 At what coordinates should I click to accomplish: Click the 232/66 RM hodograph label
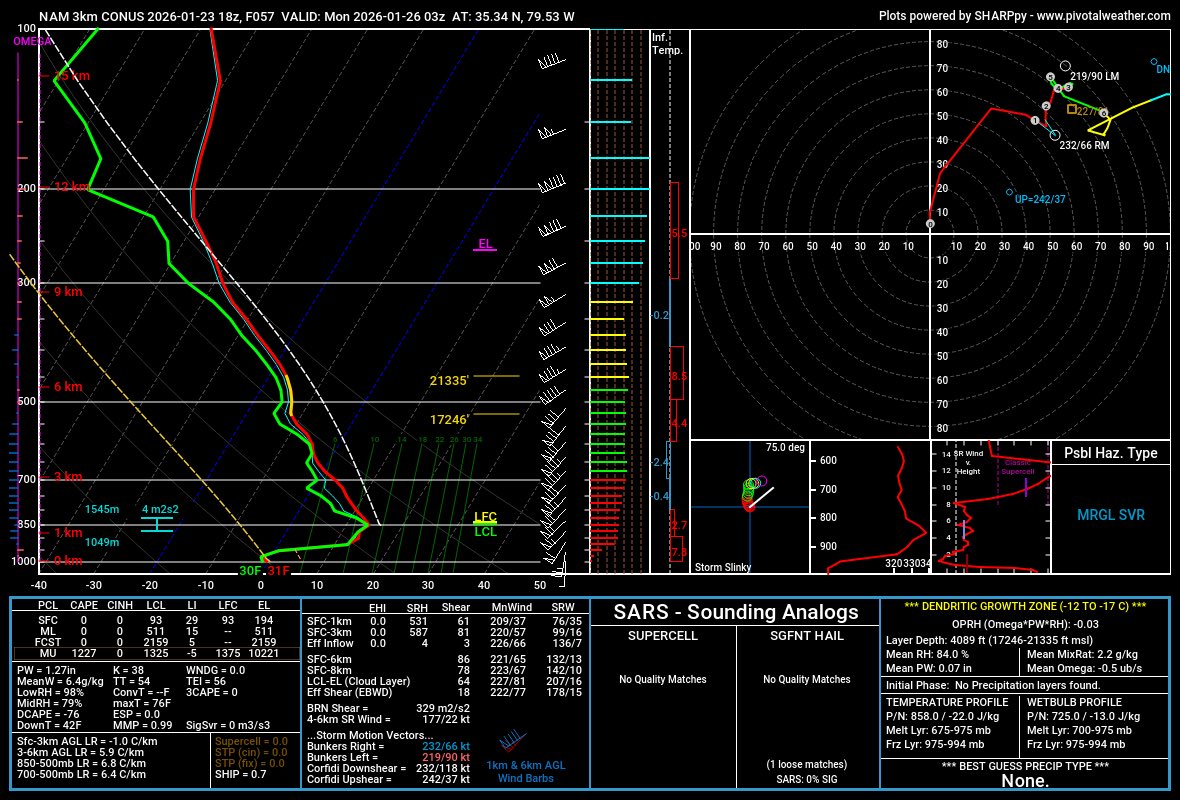click(1084, 145)
